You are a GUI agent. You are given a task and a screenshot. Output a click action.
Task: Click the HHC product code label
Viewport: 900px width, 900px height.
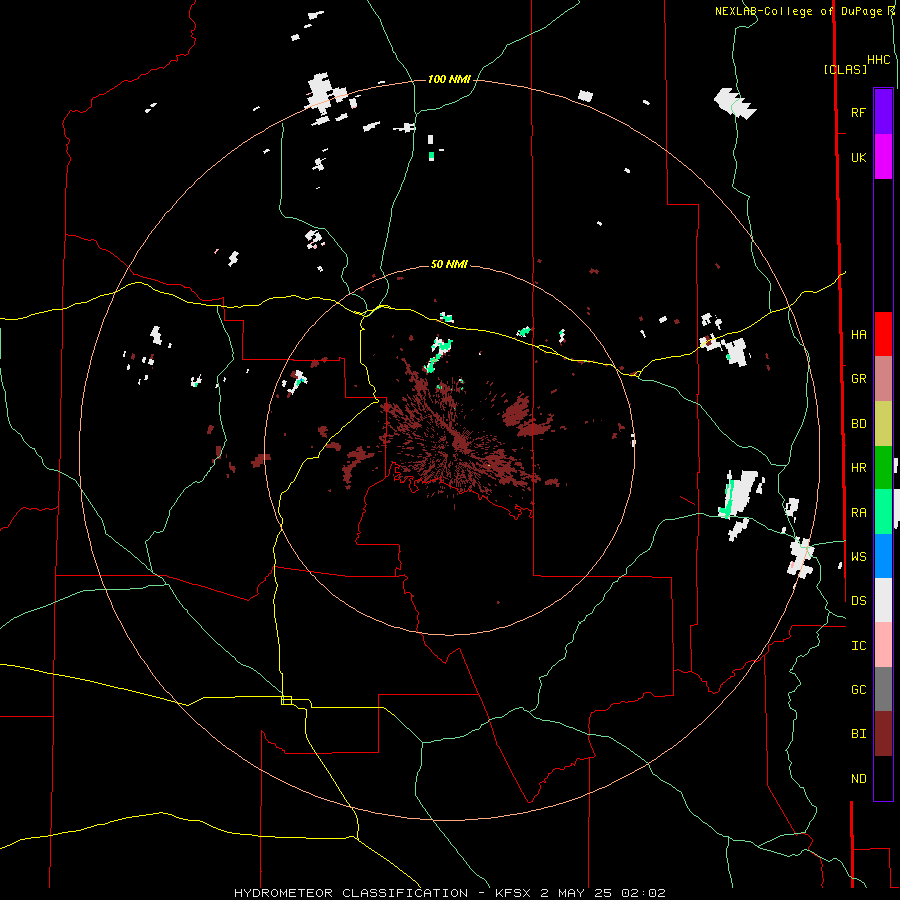(878, 60)
